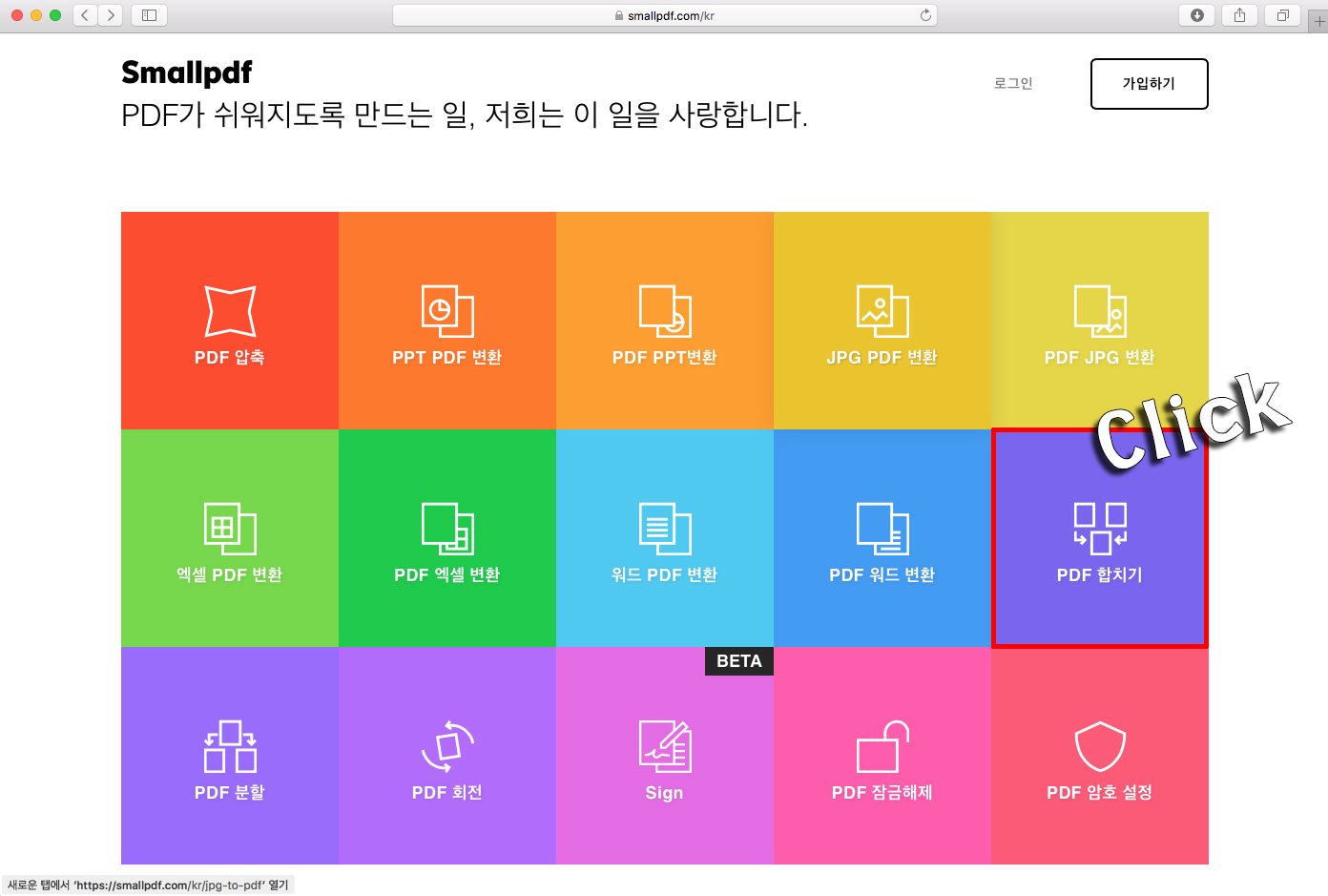Click the Smallpdf logo
Screen dimensions: 1328x896
pyautogui.click(x=187, y=73)
